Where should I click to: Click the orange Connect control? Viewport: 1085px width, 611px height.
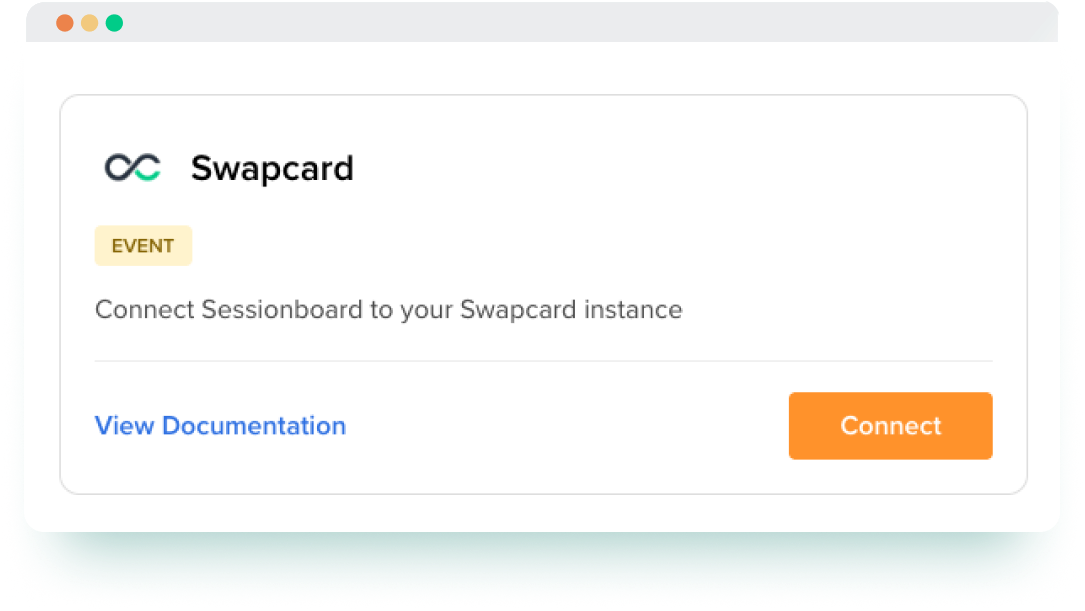click(890, 425)
